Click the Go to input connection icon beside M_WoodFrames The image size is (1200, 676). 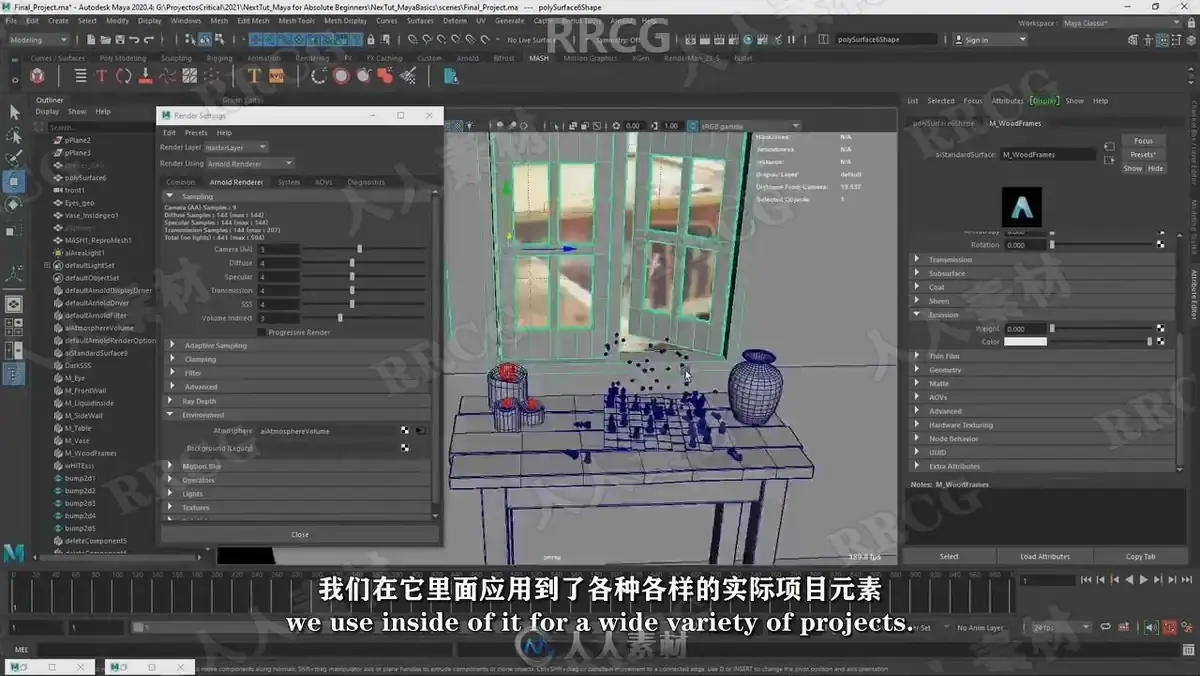1109,147
